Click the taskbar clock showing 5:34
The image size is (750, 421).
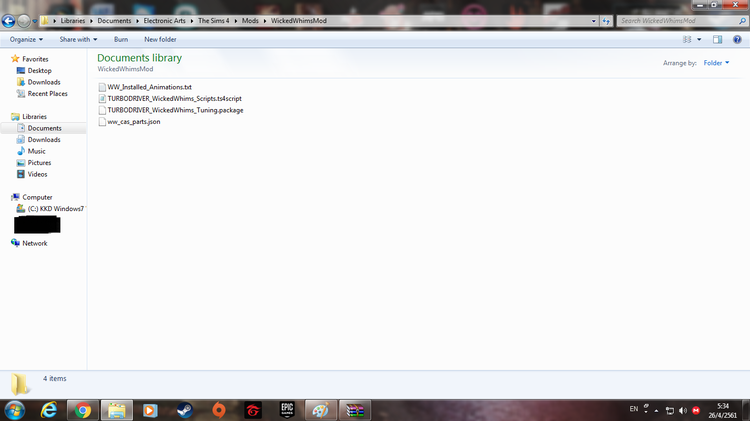(x=723, y=410)
